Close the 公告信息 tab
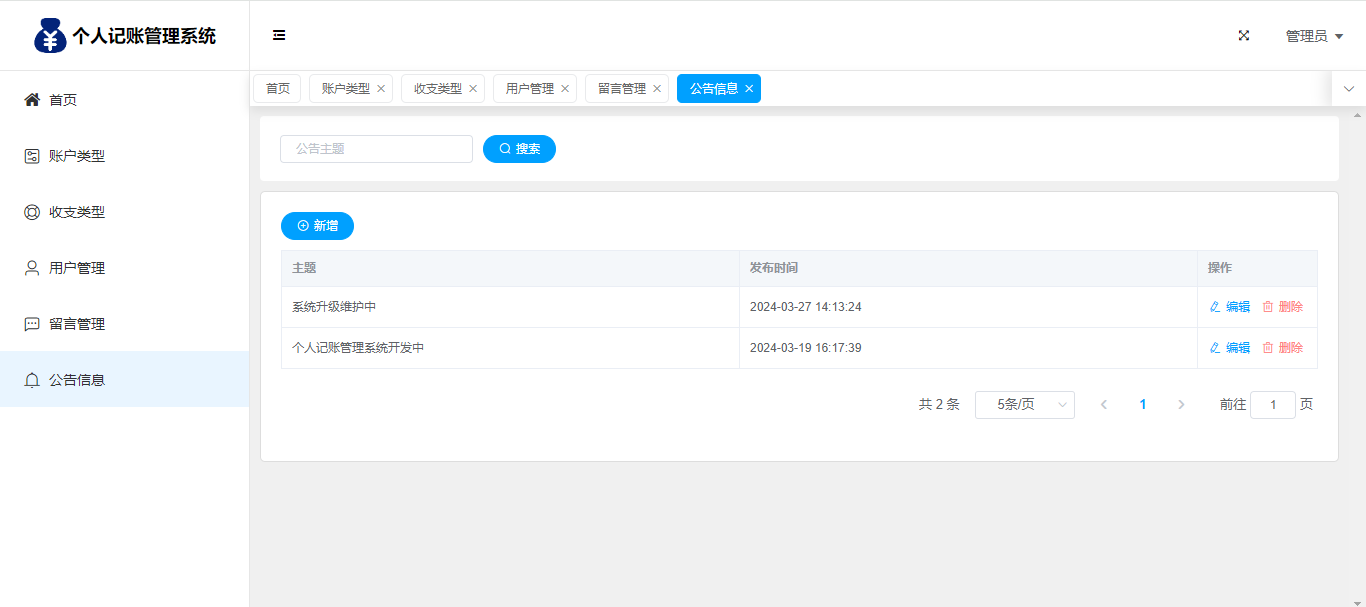 point(749,89)
